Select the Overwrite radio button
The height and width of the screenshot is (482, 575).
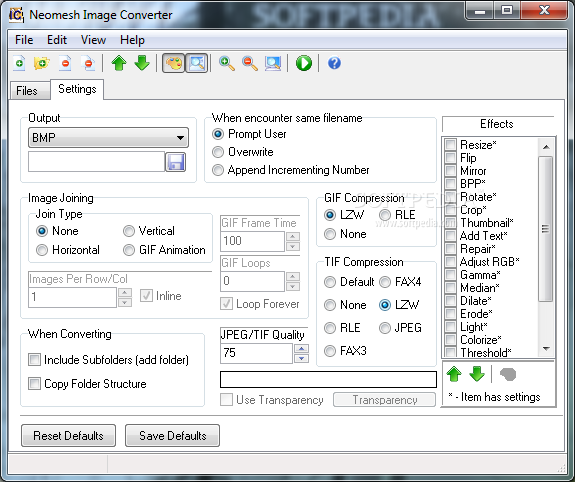[218, 152]
